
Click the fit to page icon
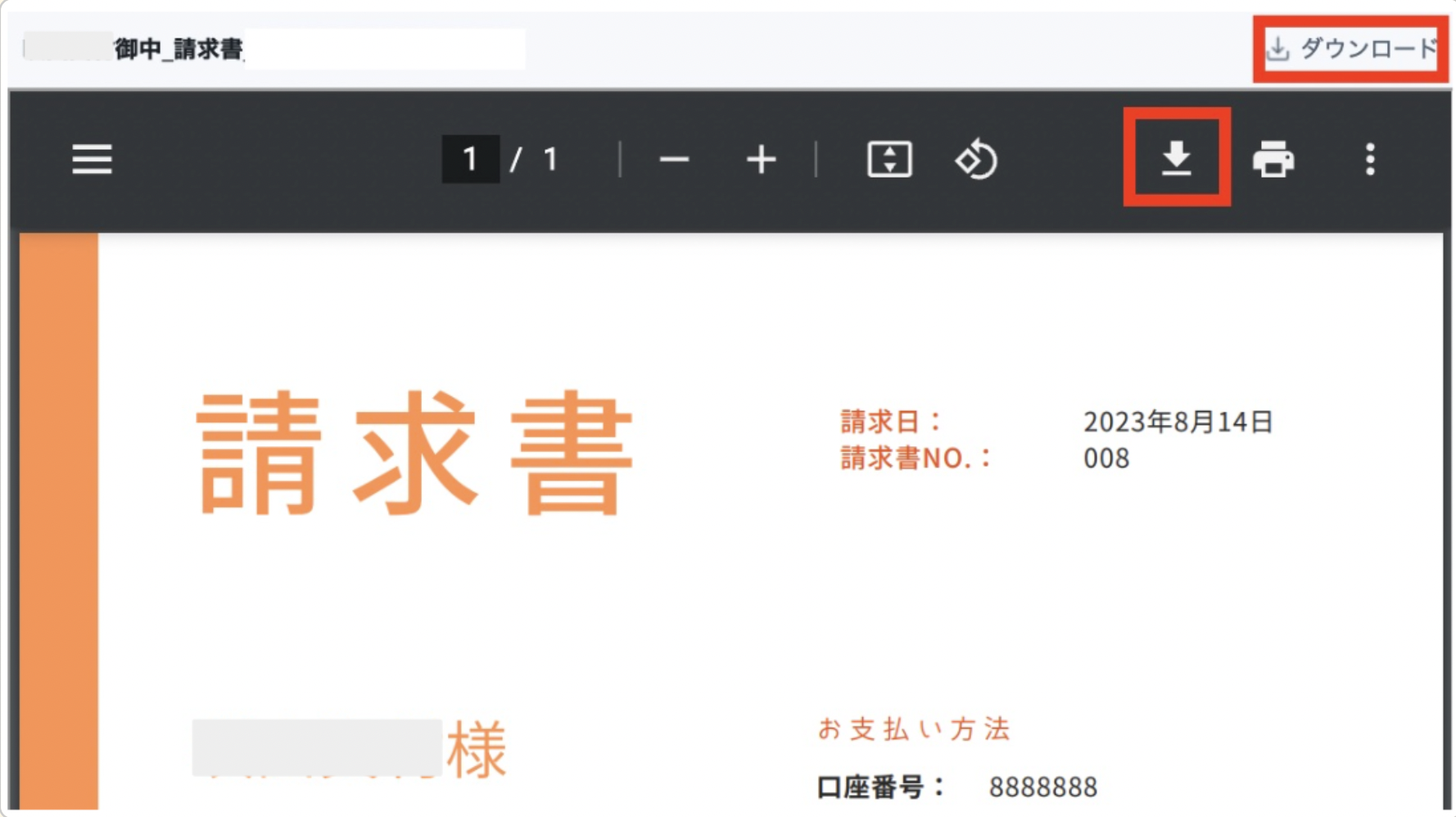pyautogui.click(x=889, y=159)
